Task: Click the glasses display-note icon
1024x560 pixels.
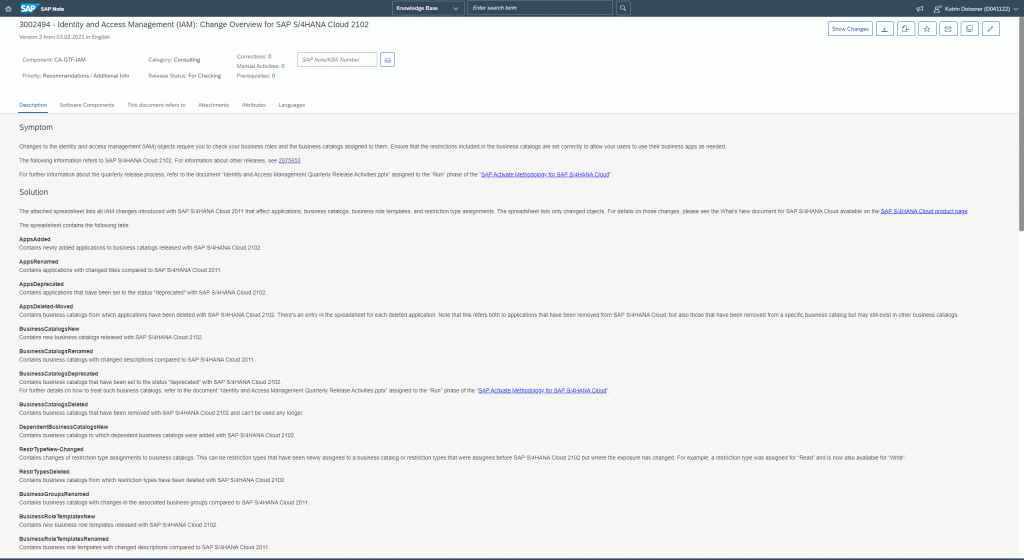Action: [x=387, y=59]
